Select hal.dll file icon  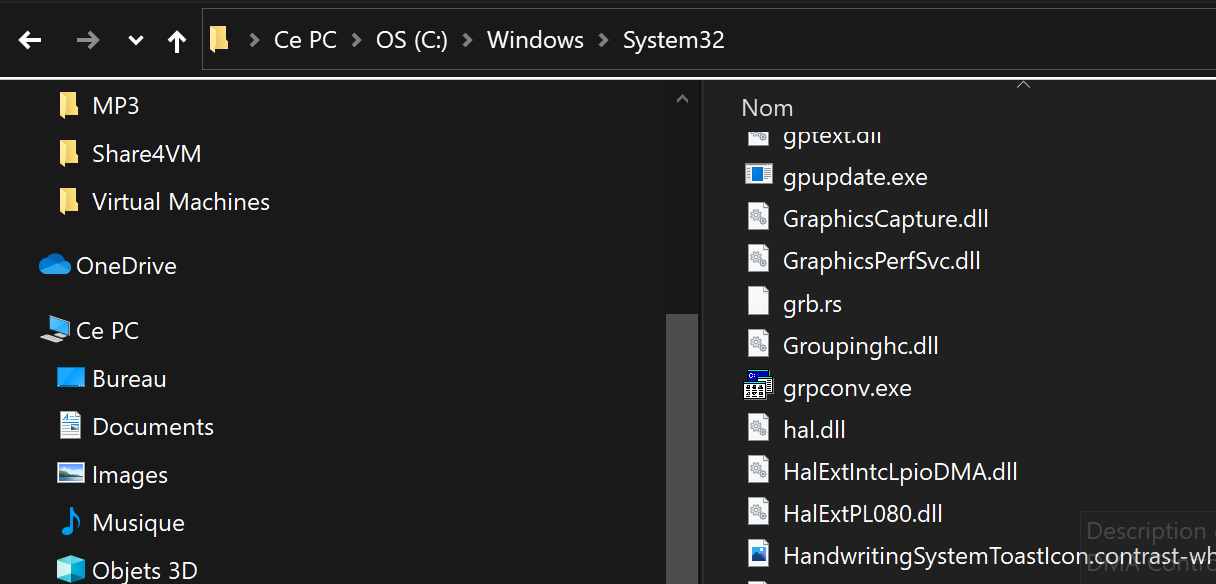(x=759, y=428)
